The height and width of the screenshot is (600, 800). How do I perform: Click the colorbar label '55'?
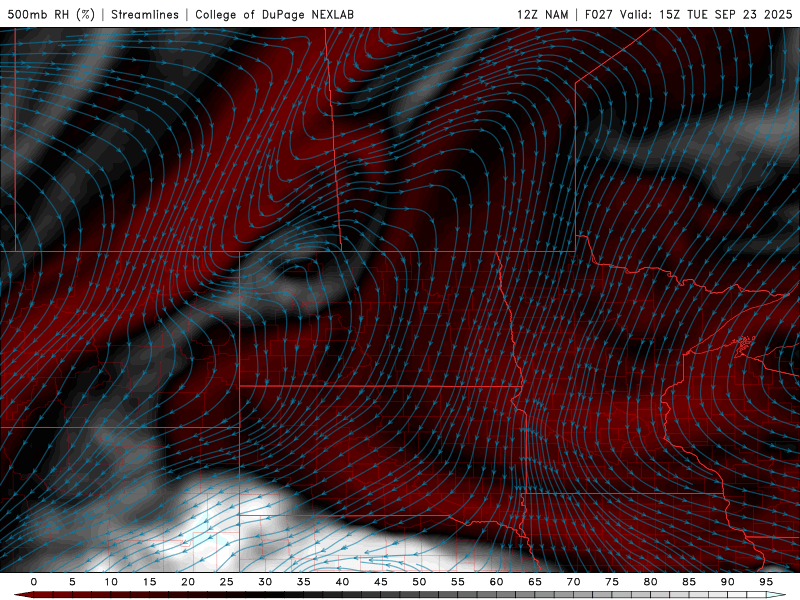(458, 582)
